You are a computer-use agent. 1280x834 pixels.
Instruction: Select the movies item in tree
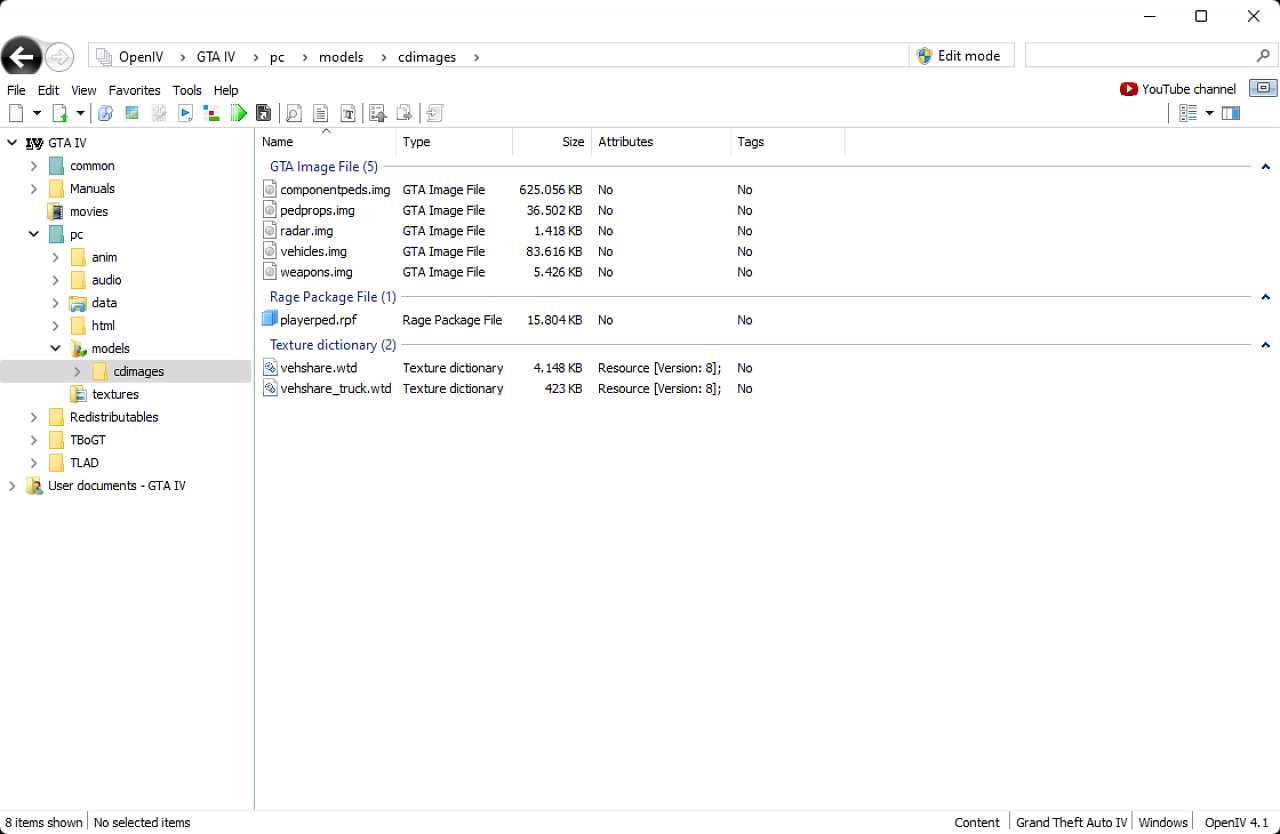click(x=89, y=211)
